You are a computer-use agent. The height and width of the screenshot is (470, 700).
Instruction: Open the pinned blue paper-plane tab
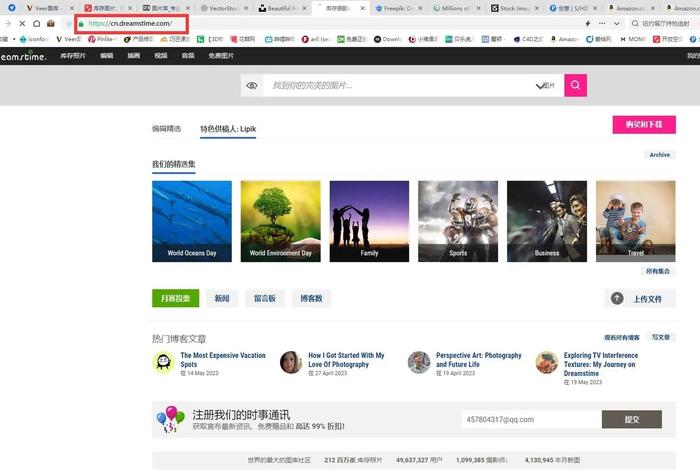(12, 8)
